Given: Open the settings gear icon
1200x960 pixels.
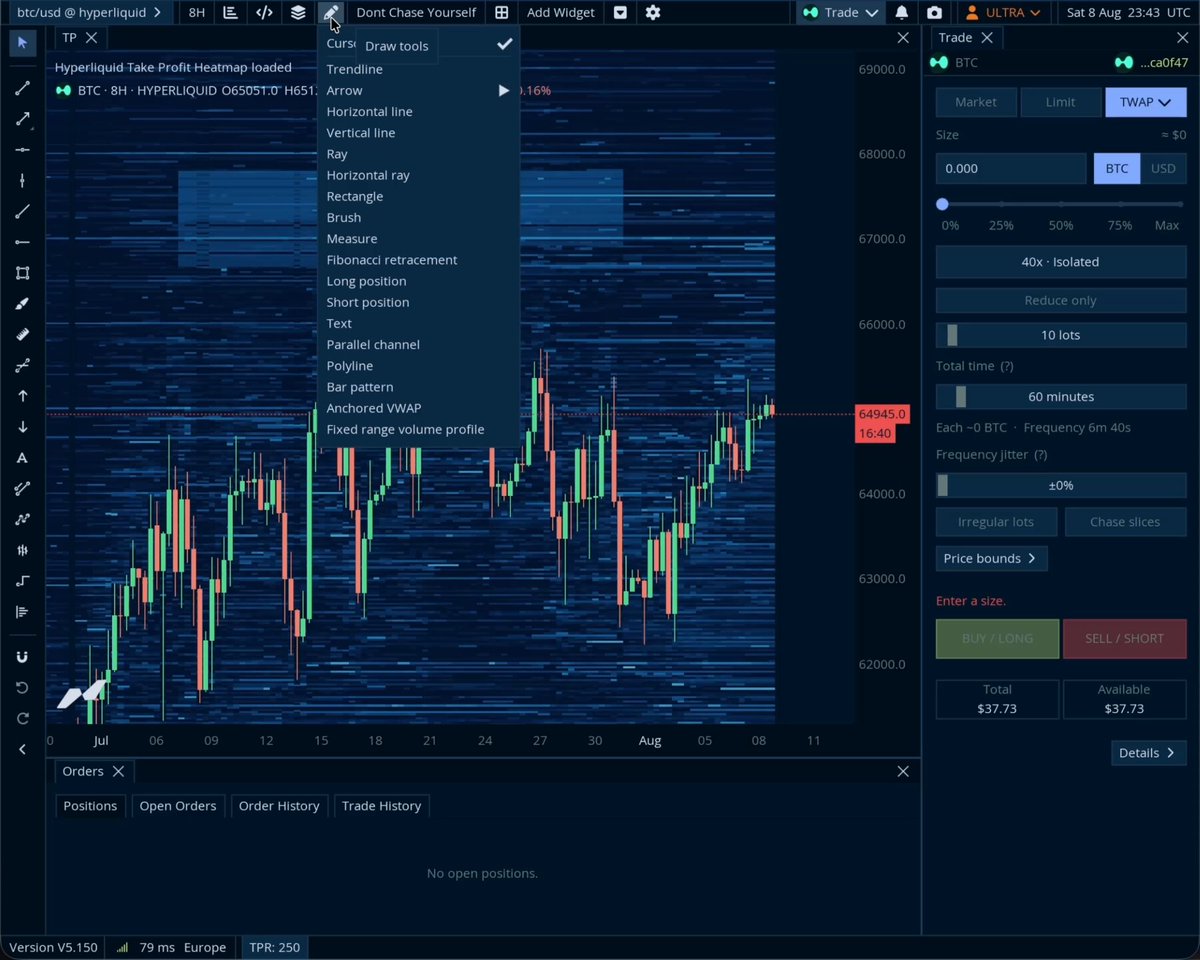Looking at the screenshot, I should click(653, 12).
